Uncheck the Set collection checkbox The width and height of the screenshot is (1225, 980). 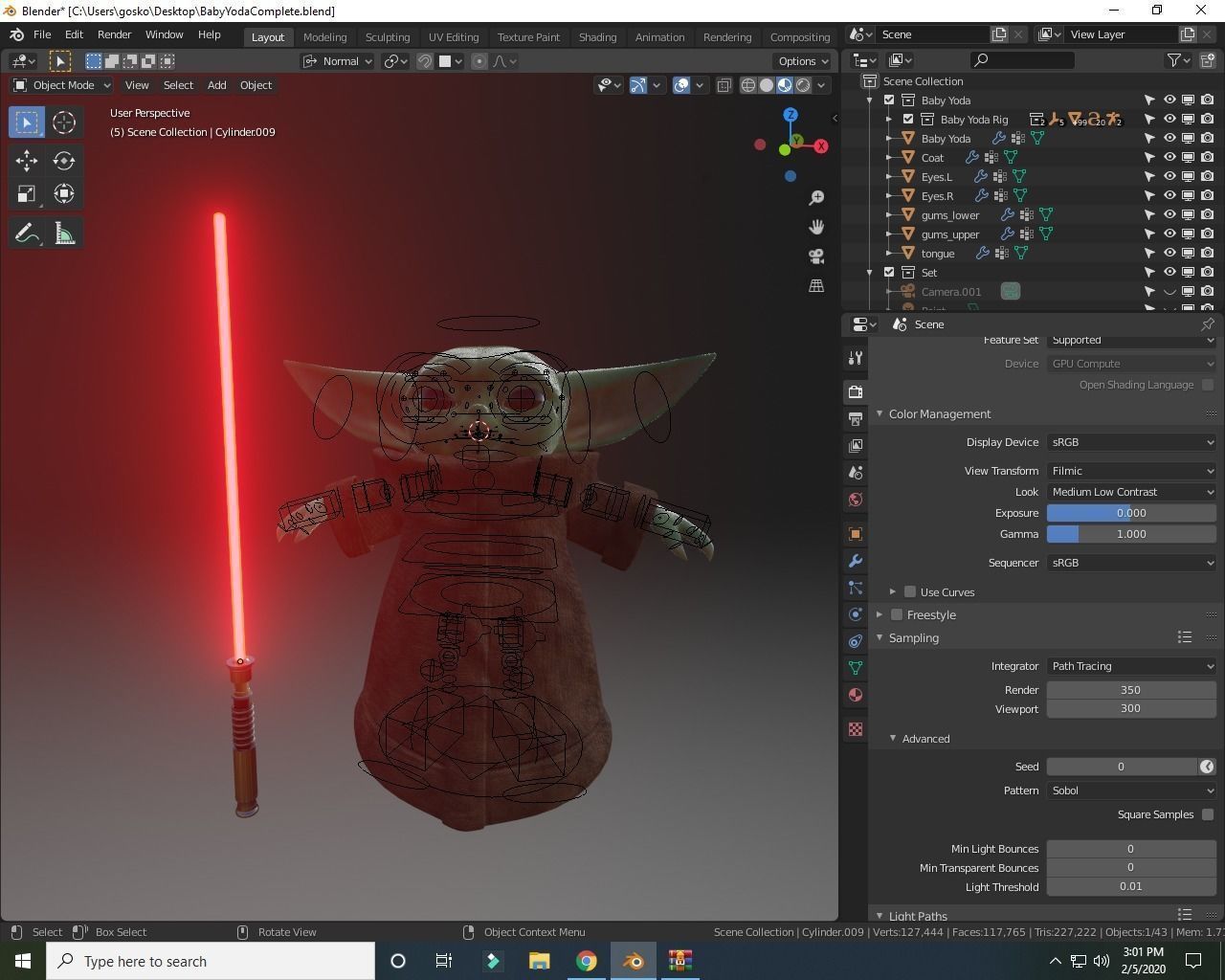click(x=889, y=272)
